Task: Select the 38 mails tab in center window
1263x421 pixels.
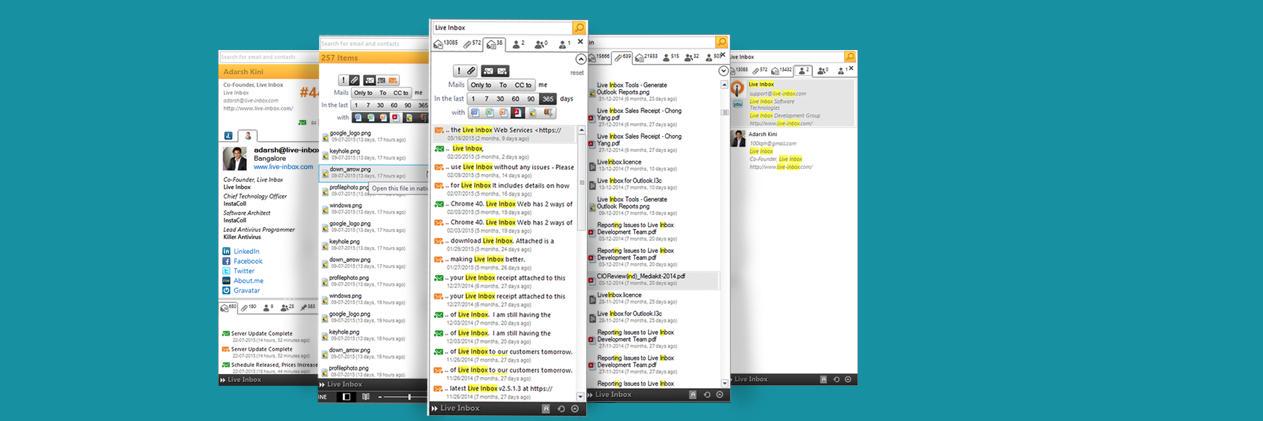Action: pos(495,44)
